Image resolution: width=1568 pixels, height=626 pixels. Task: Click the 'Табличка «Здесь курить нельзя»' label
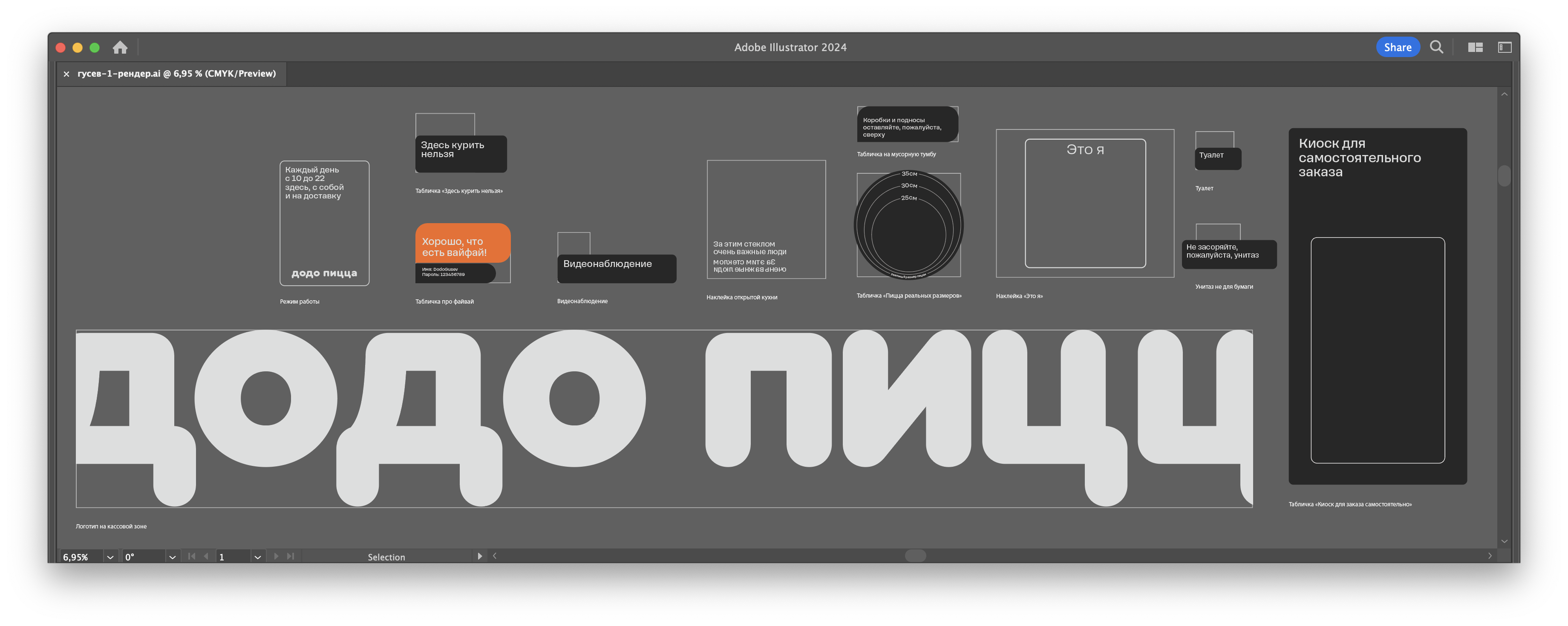point(459,191)
